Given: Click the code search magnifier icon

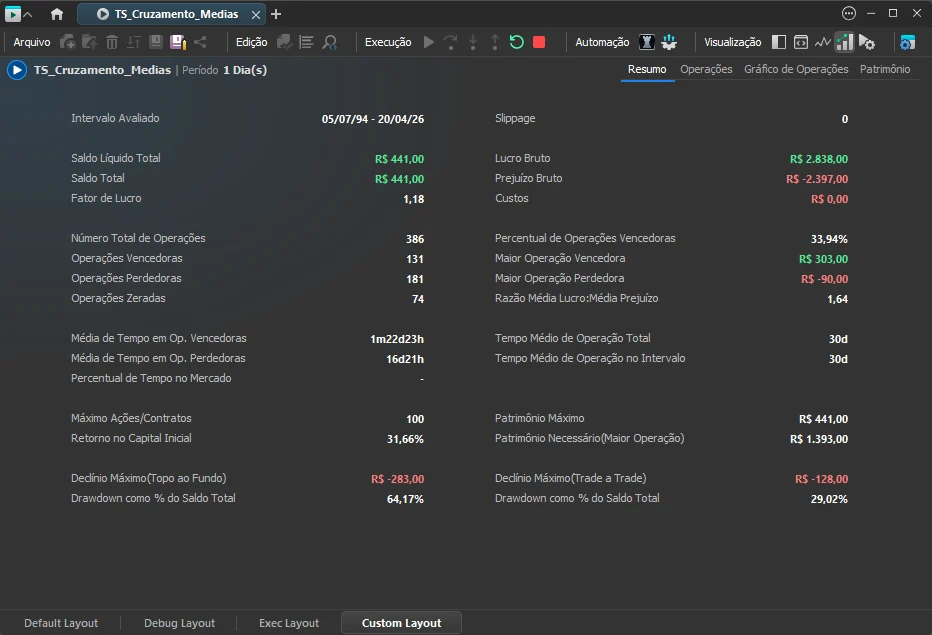Looking at the screenshot, I should [x=329, y=42].
